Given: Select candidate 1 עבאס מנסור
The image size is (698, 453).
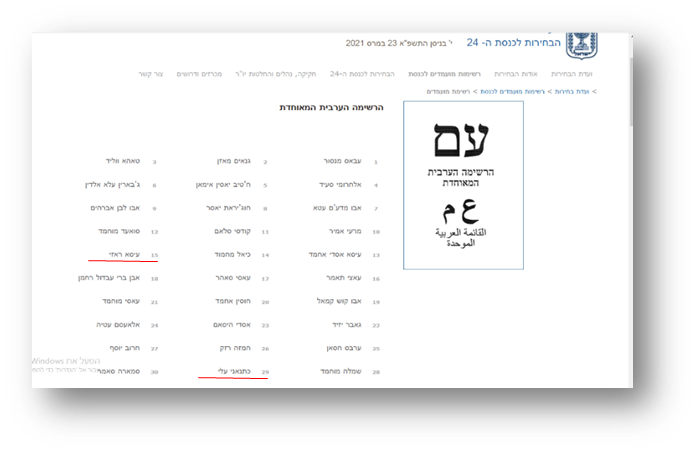Looking at the screenshot, I should 342,161.
